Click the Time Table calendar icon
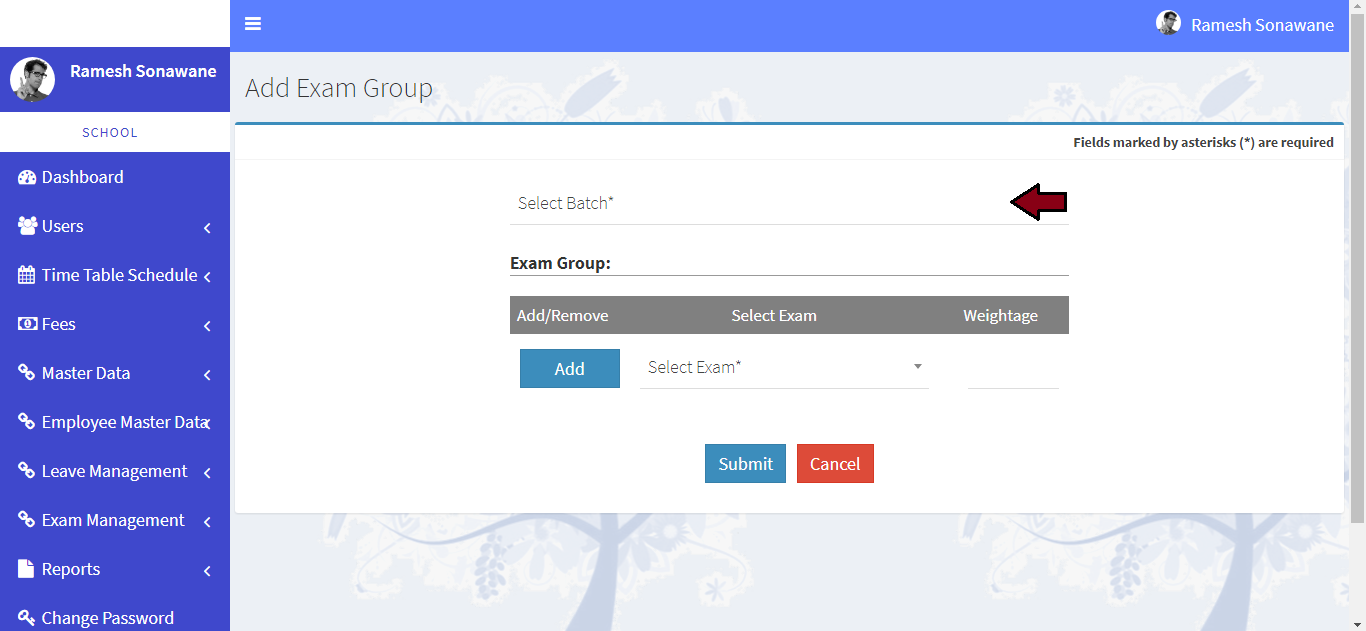The height and width of the screenshot is (631, 1366). [x=27, y=275]
